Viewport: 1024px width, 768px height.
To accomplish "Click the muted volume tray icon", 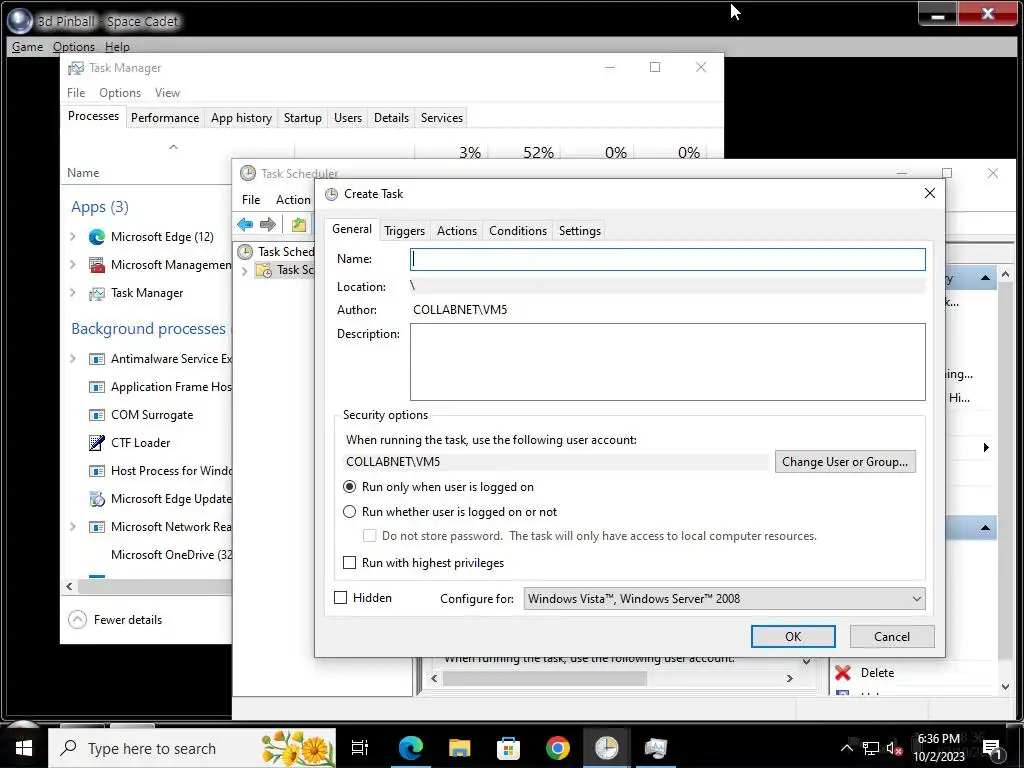I will tap(893, 748).
